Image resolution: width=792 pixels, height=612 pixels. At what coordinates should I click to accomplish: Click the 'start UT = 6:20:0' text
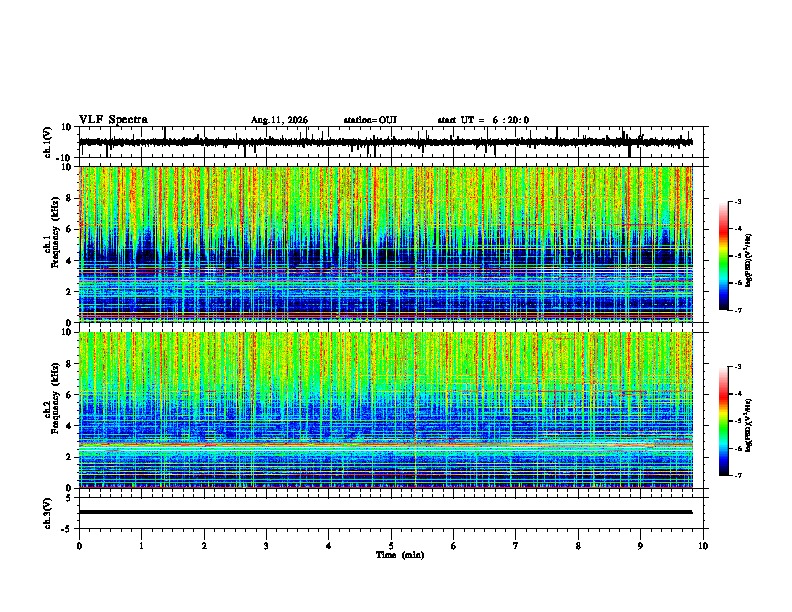click(483, 120)
